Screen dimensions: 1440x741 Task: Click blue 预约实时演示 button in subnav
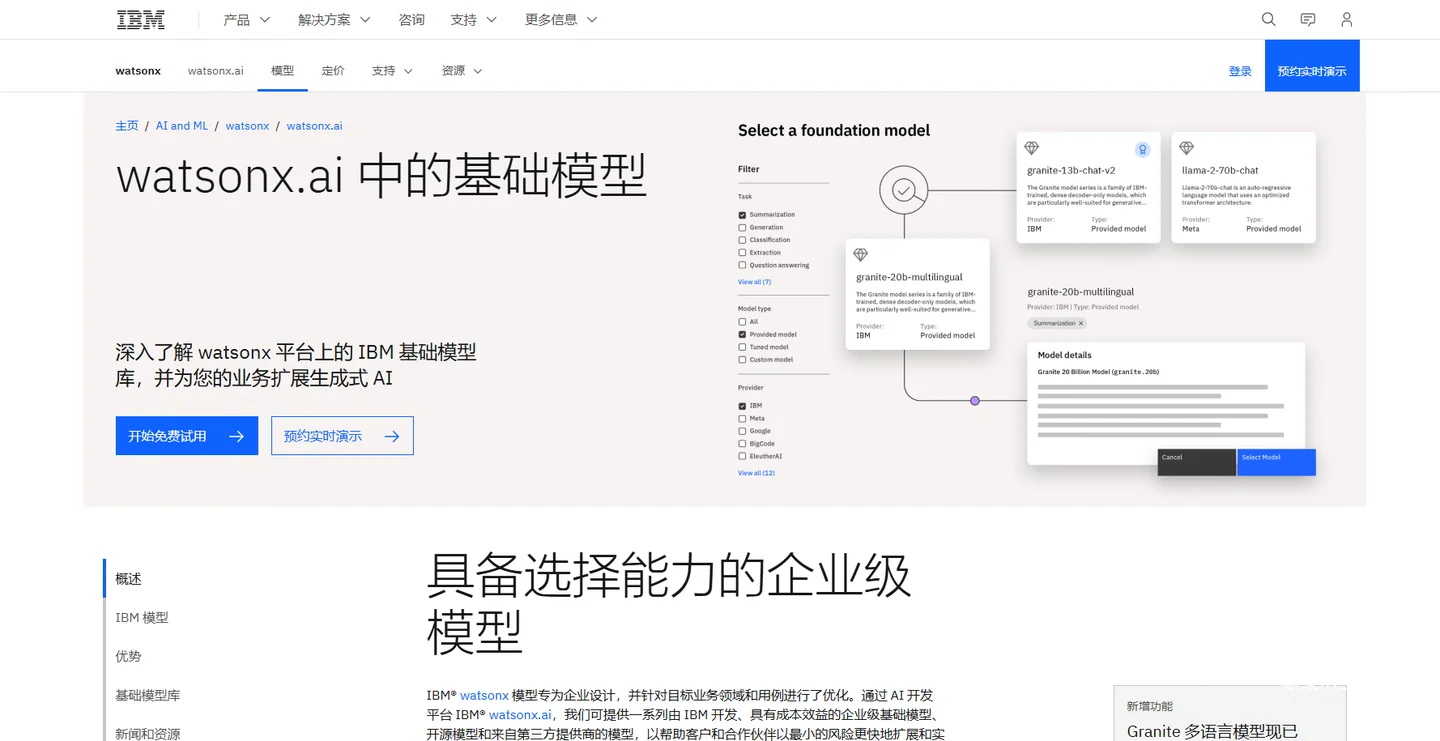(1312, 66)
